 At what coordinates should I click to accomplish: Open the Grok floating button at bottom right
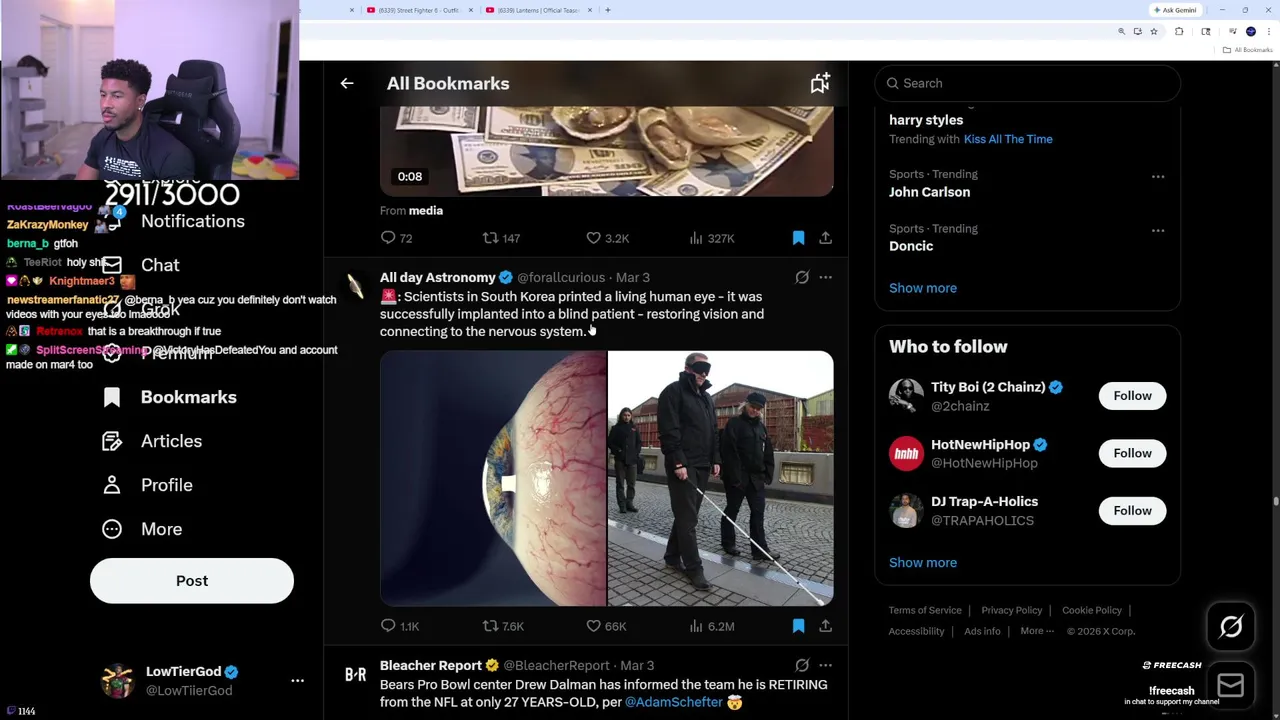pos(1231,627)
